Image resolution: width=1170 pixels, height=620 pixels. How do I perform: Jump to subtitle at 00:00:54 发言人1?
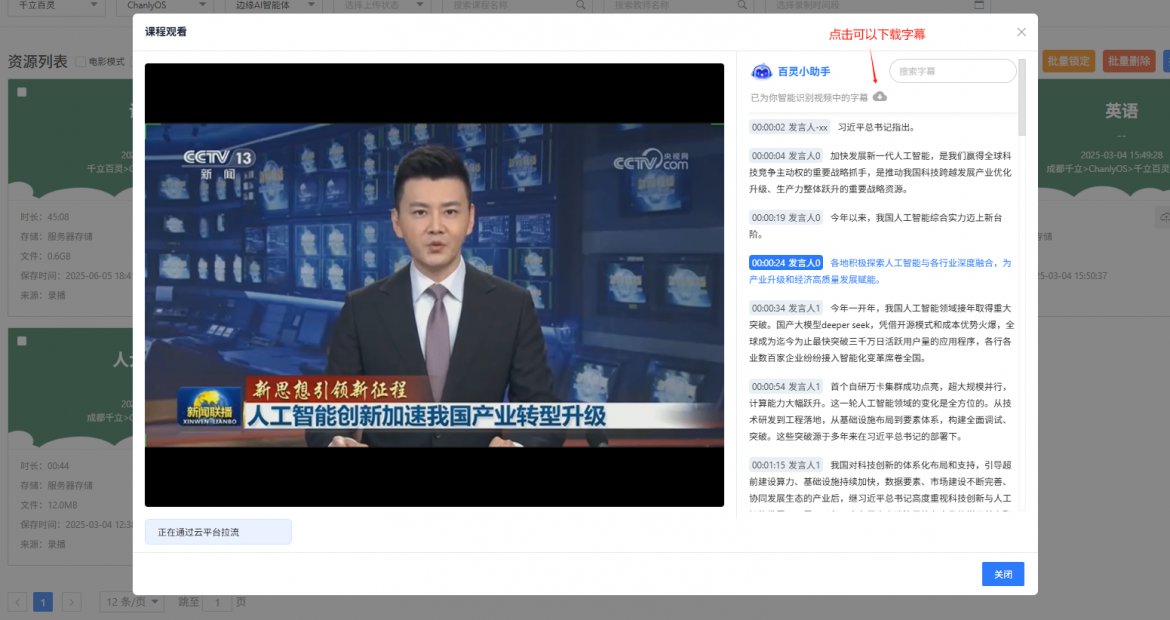tap(786, 387)
